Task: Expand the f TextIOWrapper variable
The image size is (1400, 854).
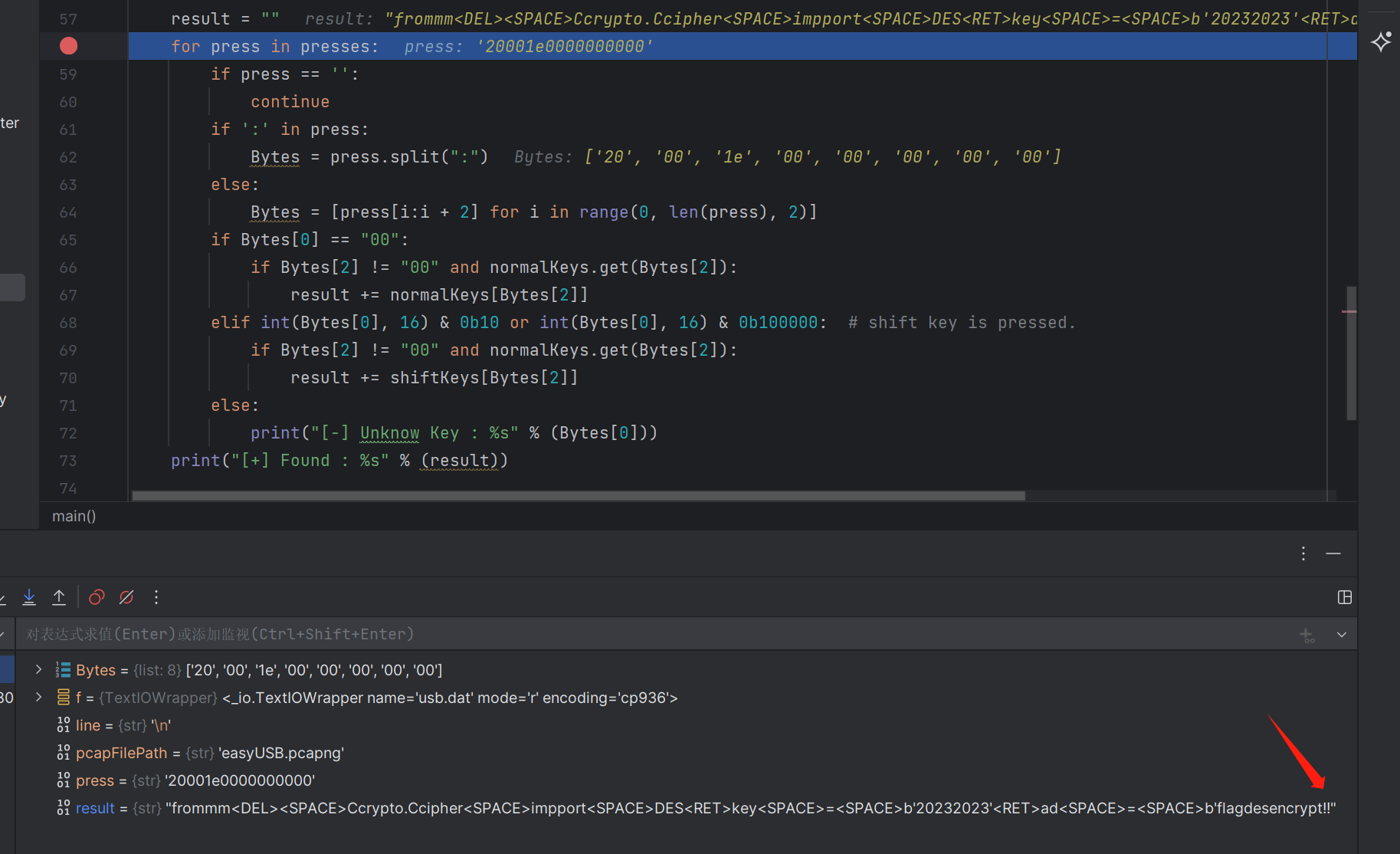Action: pos(38,698)
